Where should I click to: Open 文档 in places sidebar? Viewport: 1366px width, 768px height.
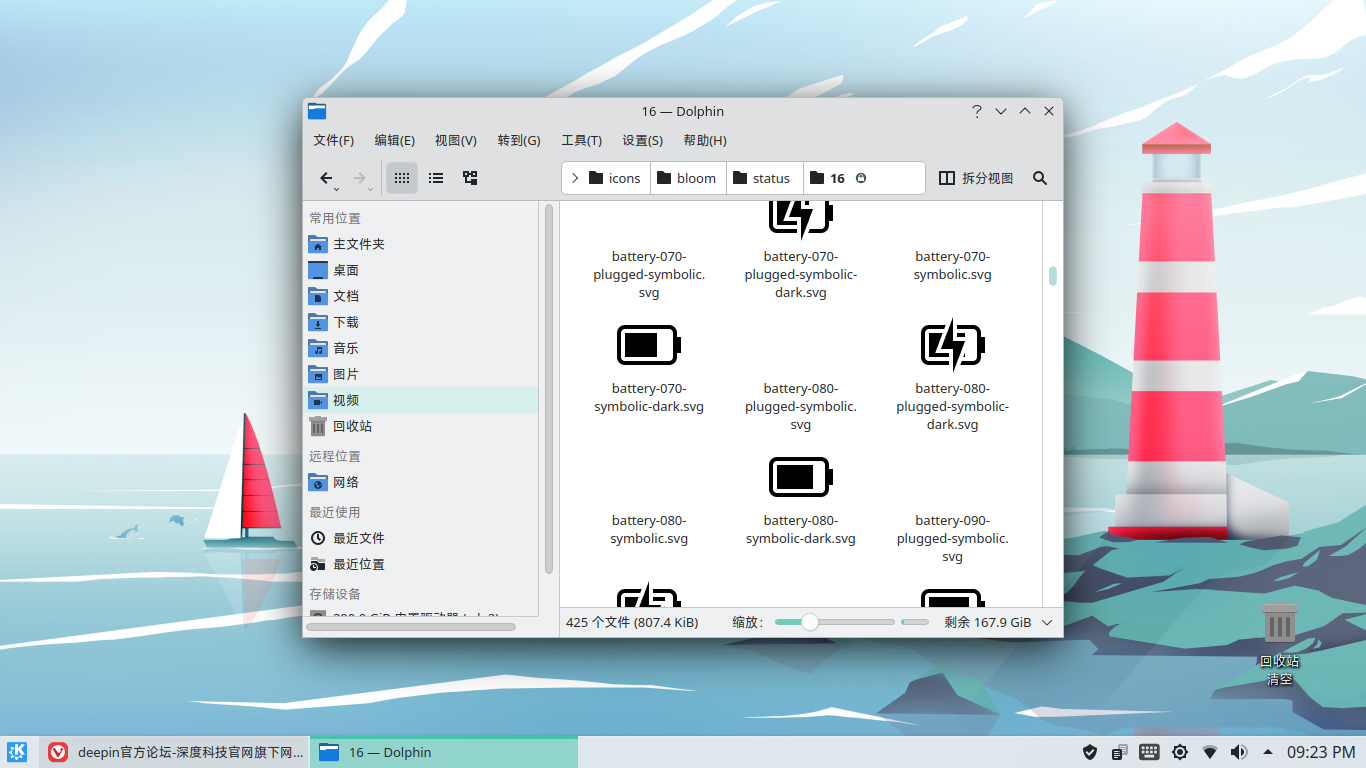point(420,296)
